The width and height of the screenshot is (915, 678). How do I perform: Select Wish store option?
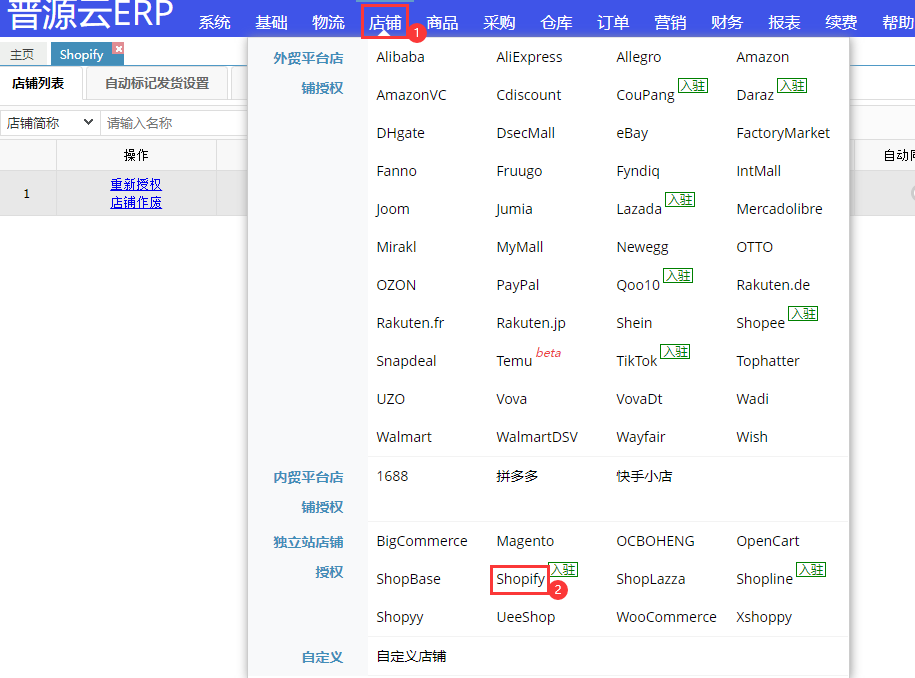click(752, 437)
